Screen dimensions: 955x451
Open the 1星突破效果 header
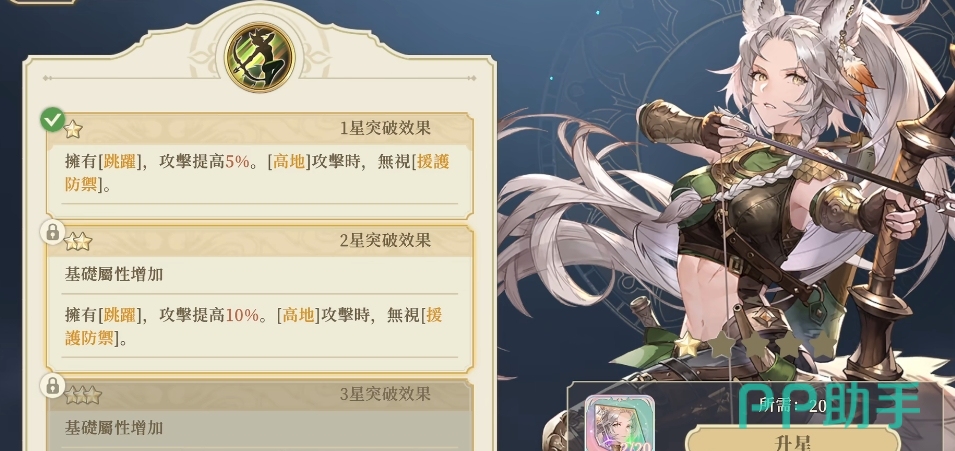coord(260,129)
